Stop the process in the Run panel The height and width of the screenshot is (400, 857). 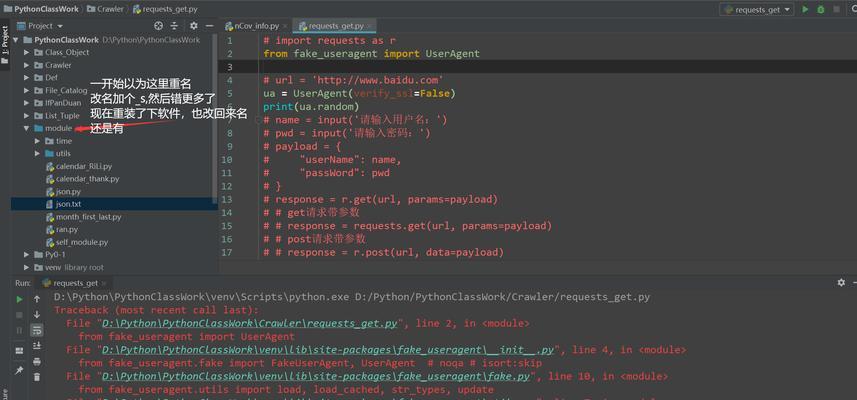tap(19, 315)
